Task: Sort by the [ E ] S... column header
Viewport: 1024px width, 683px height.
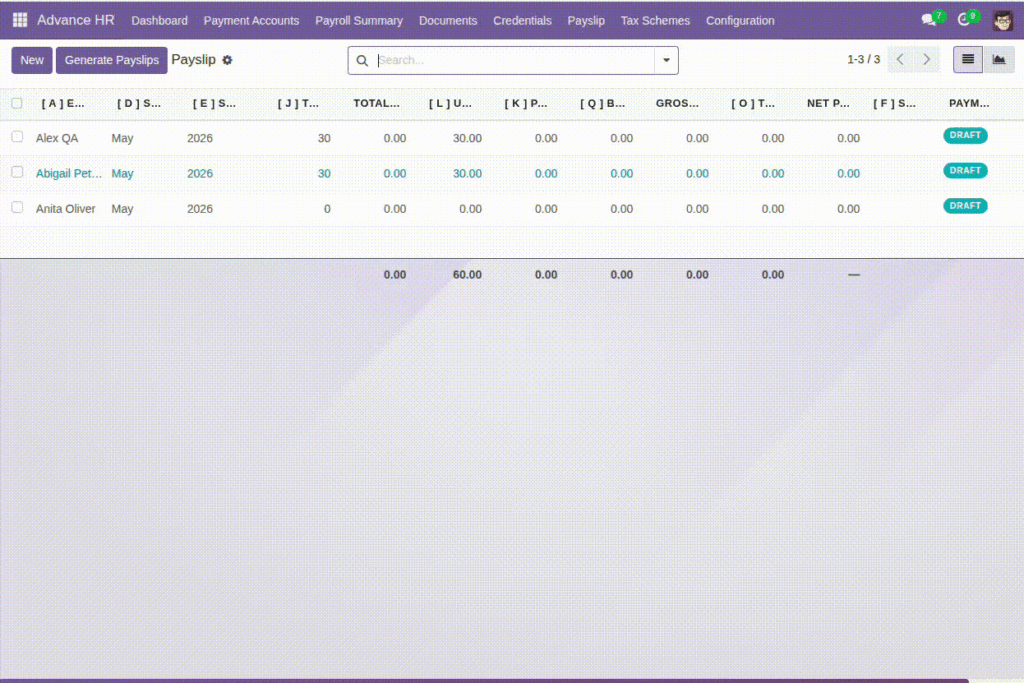Action: [214, 103]
